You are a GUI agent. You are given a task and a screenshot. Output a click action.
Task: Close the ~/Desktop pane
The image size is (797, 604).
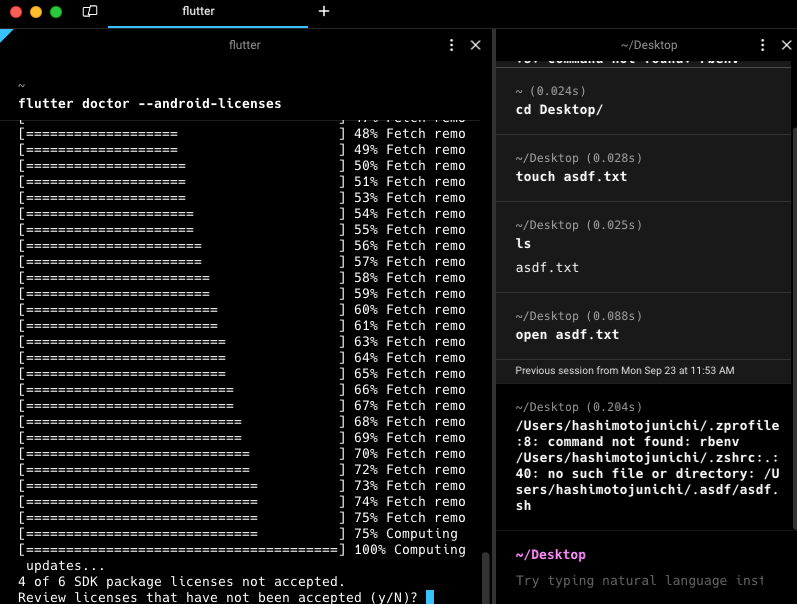786,45
